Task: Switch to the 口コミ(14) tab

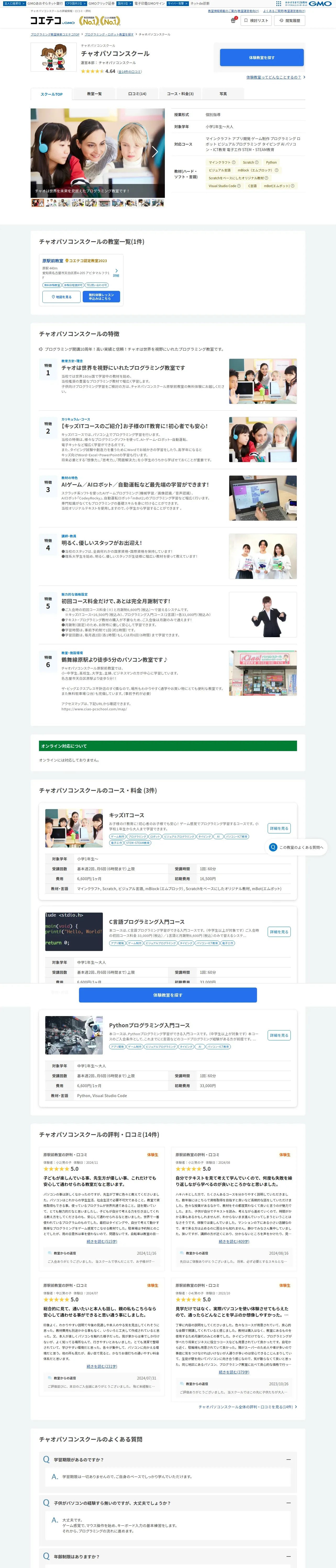Action: pos(137,94)
